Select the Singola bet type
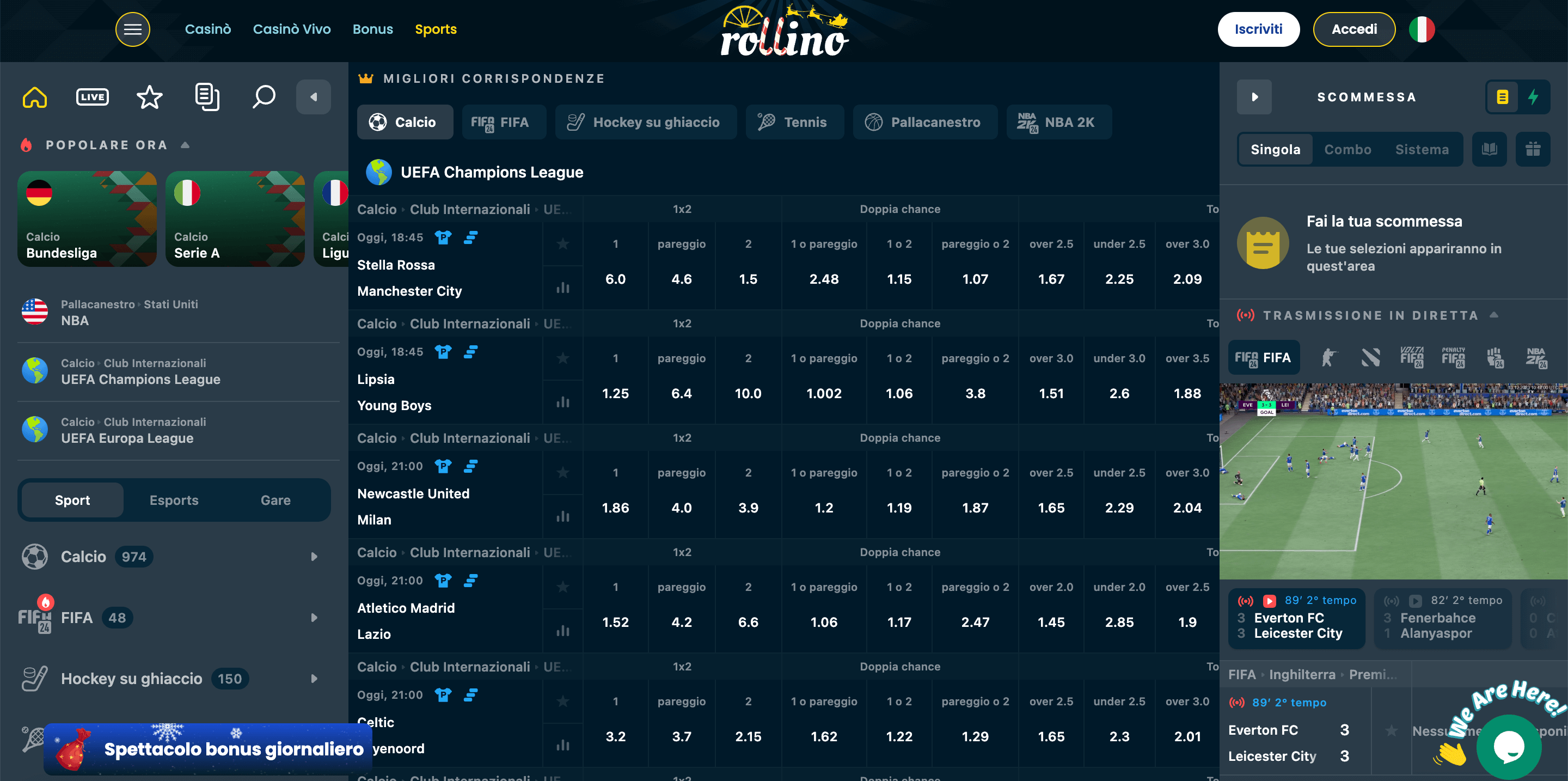This screenshot has height=781, width=1568. coord(1275,149)
